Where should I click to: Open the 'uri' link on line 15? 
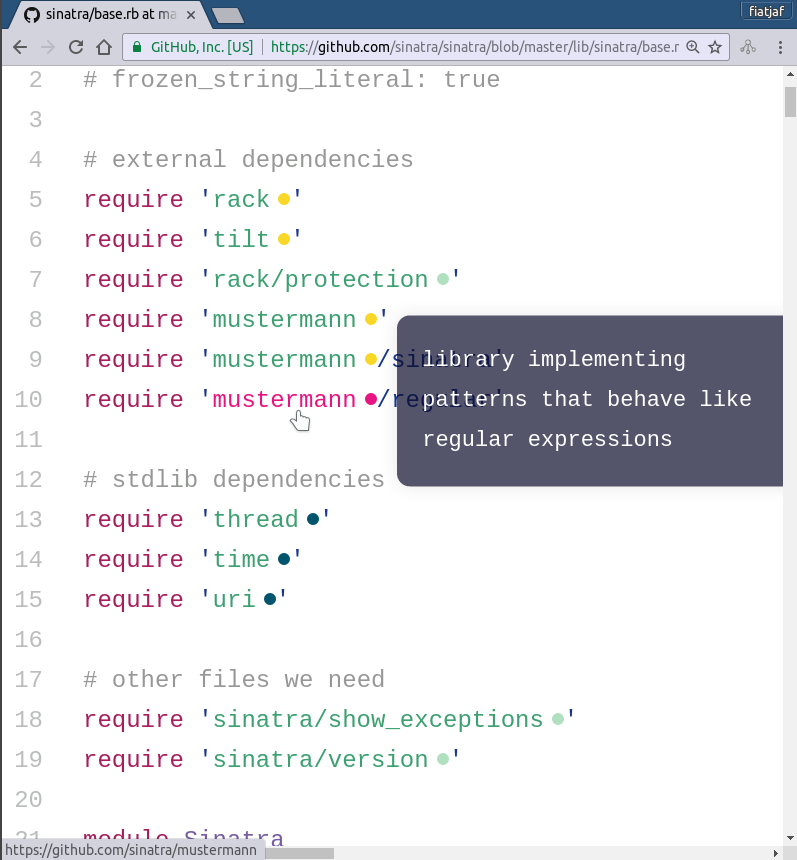234,599
